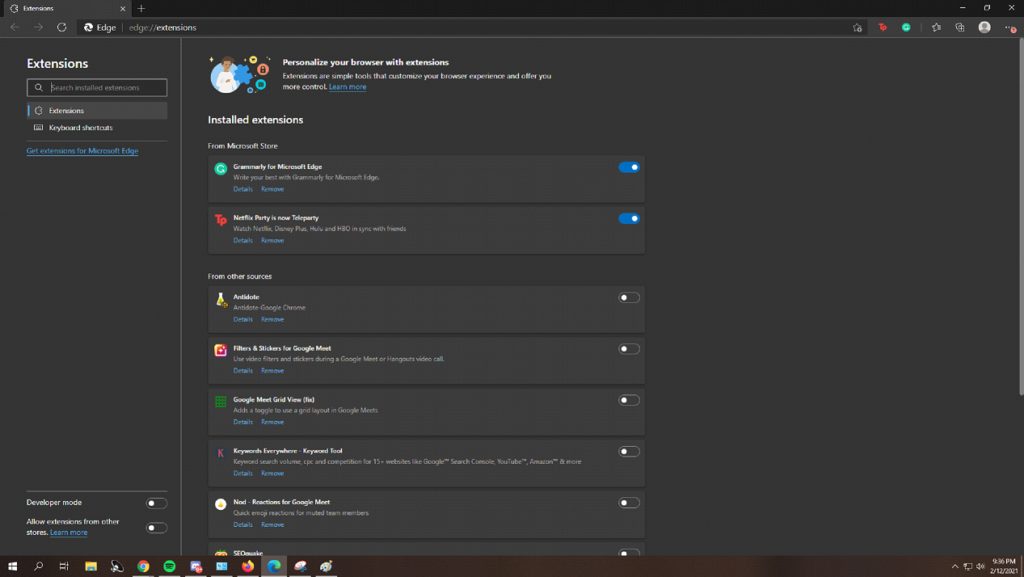Remove Grammarly for Microsoft Edge
1024x577 pixels.
coord(272,189)
